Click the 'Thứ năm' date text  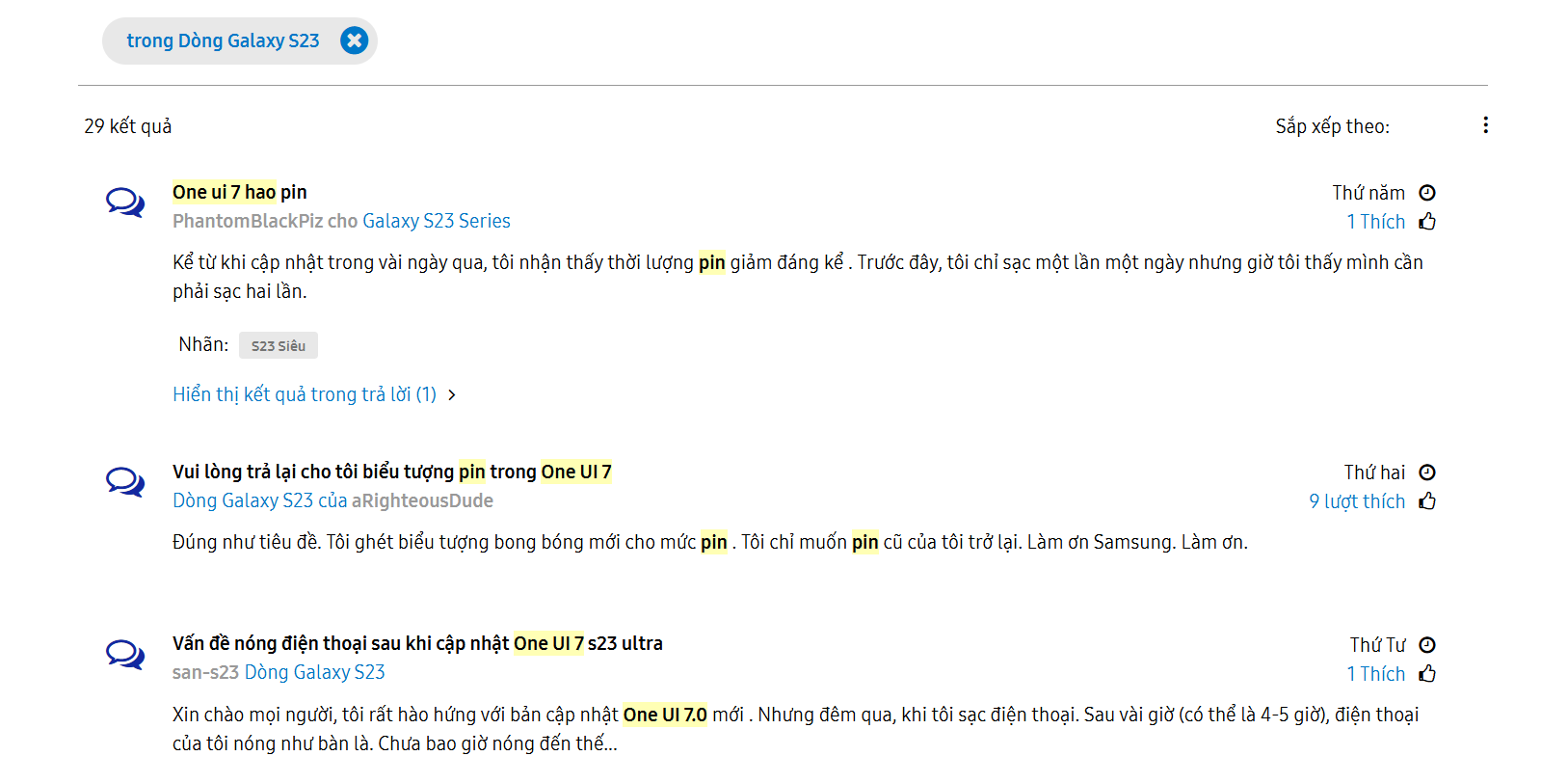1369,193
